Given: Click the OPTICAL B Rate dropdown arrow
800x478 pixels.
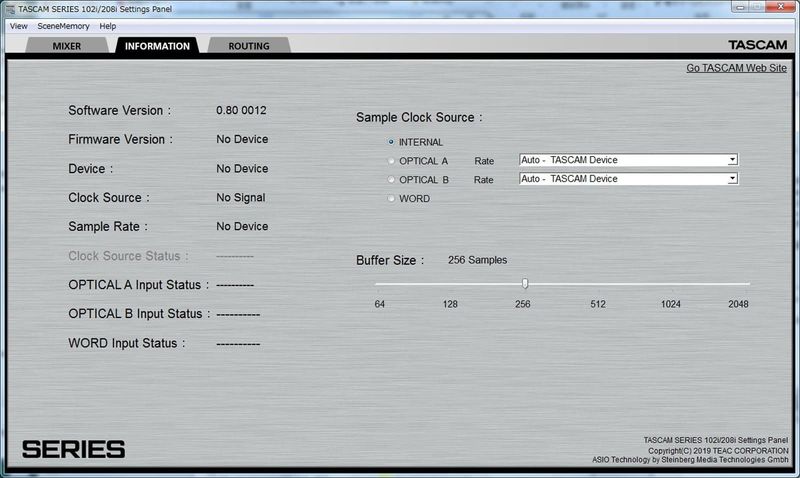Looking at the screenshot, I should tap(733, 179).
